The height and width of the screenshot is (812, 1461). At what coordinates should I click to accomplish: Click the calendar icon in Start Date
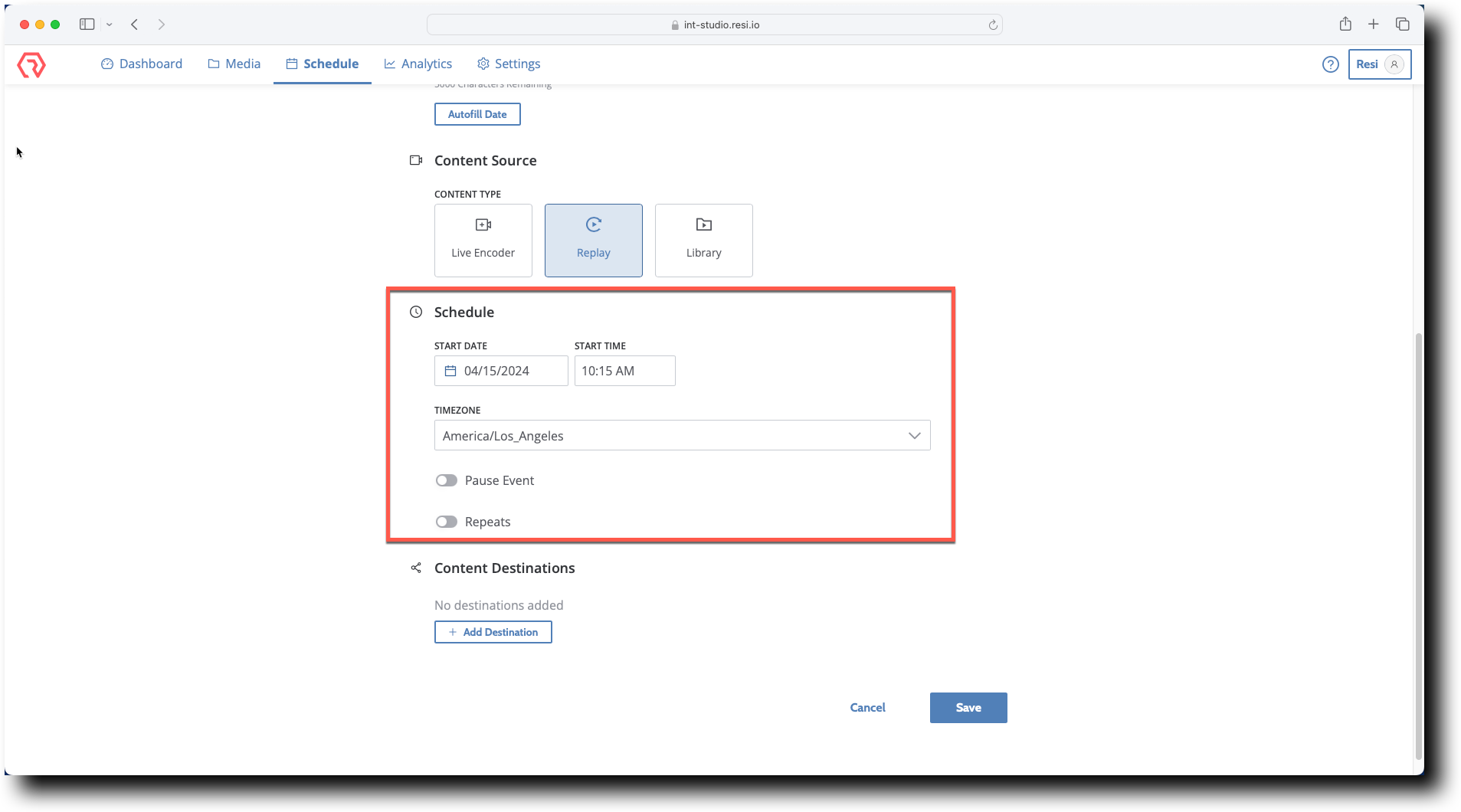click(x=450, y=371)
